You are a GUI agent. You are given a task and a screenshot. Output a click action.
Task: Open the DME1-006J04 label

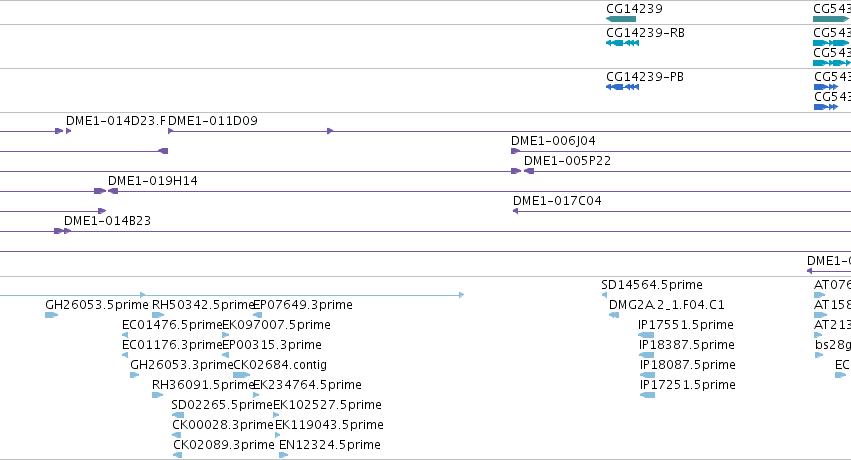(553, 141)
